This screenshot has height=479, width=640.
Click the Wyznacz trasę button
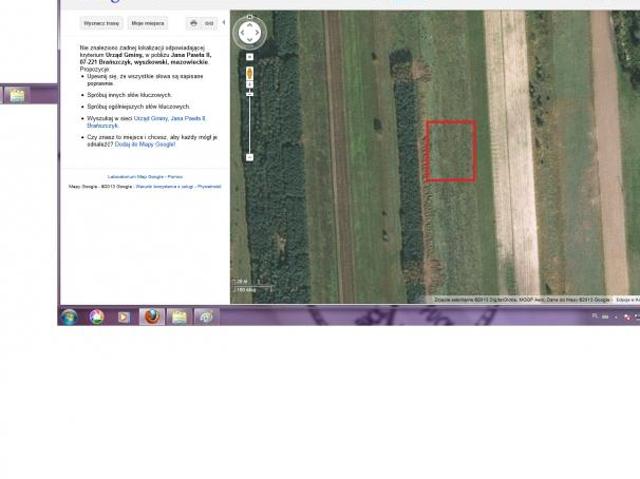pos(101,23)
